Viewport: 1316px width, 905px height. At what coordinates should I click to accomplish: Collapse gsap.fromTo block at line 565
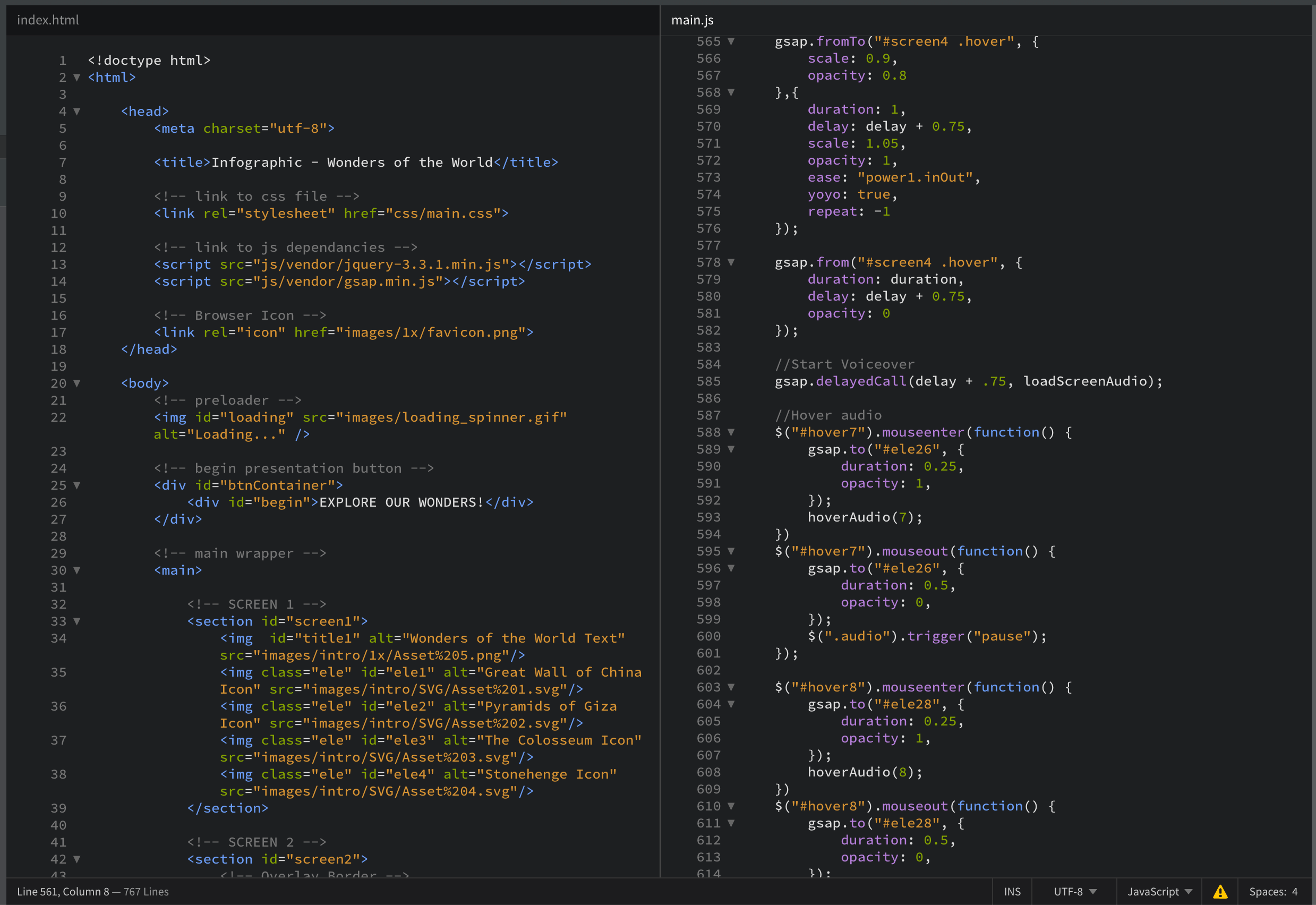click(x=731, y=41)
